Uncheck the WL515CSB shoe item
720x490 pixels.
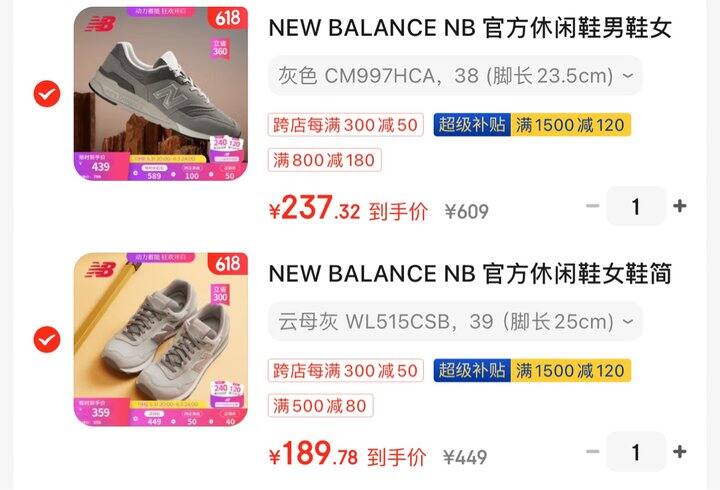pos(47,340)
